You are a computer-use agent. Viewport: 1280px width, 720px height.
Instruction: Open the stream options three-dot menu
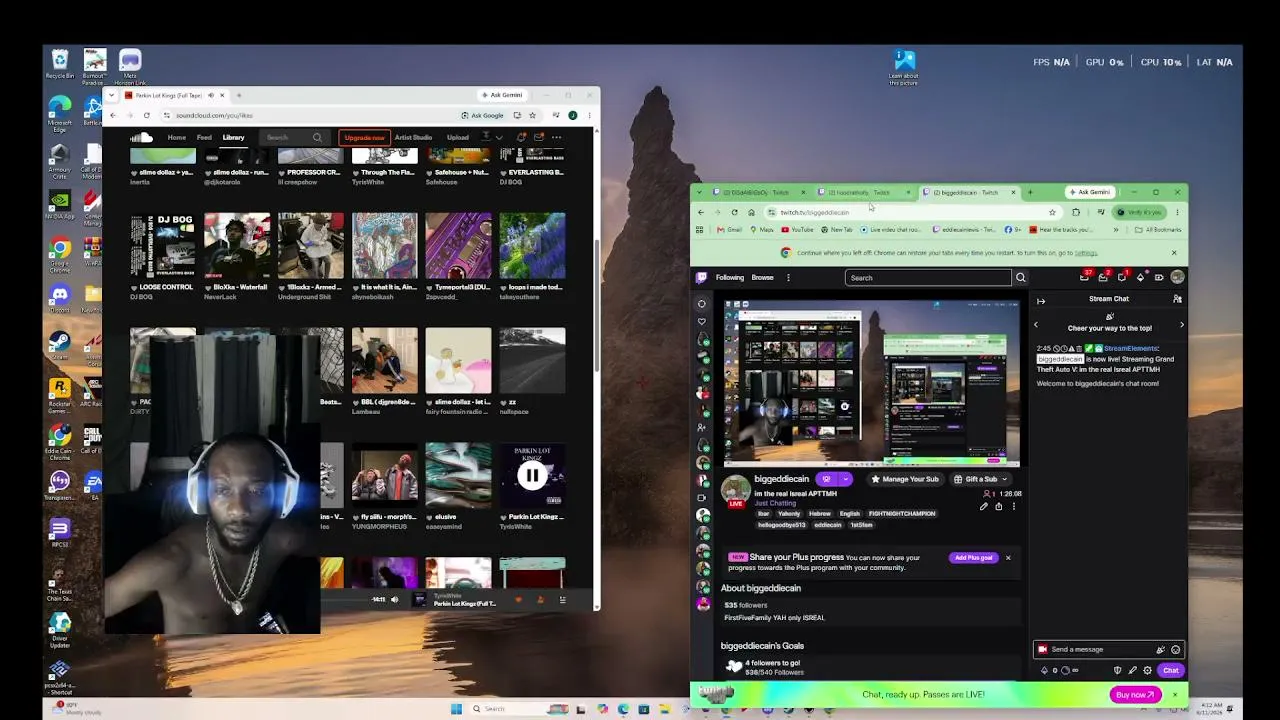click(x=1013, y=507)
